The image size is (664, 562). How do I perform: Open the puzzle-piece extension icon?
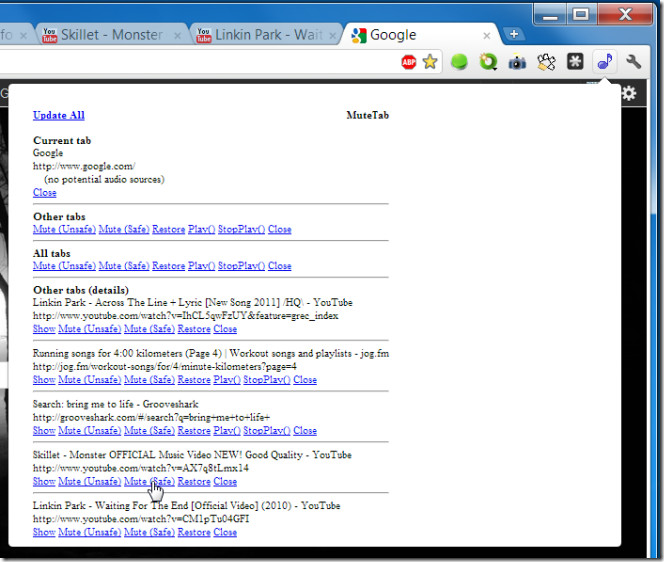[546, 62]
